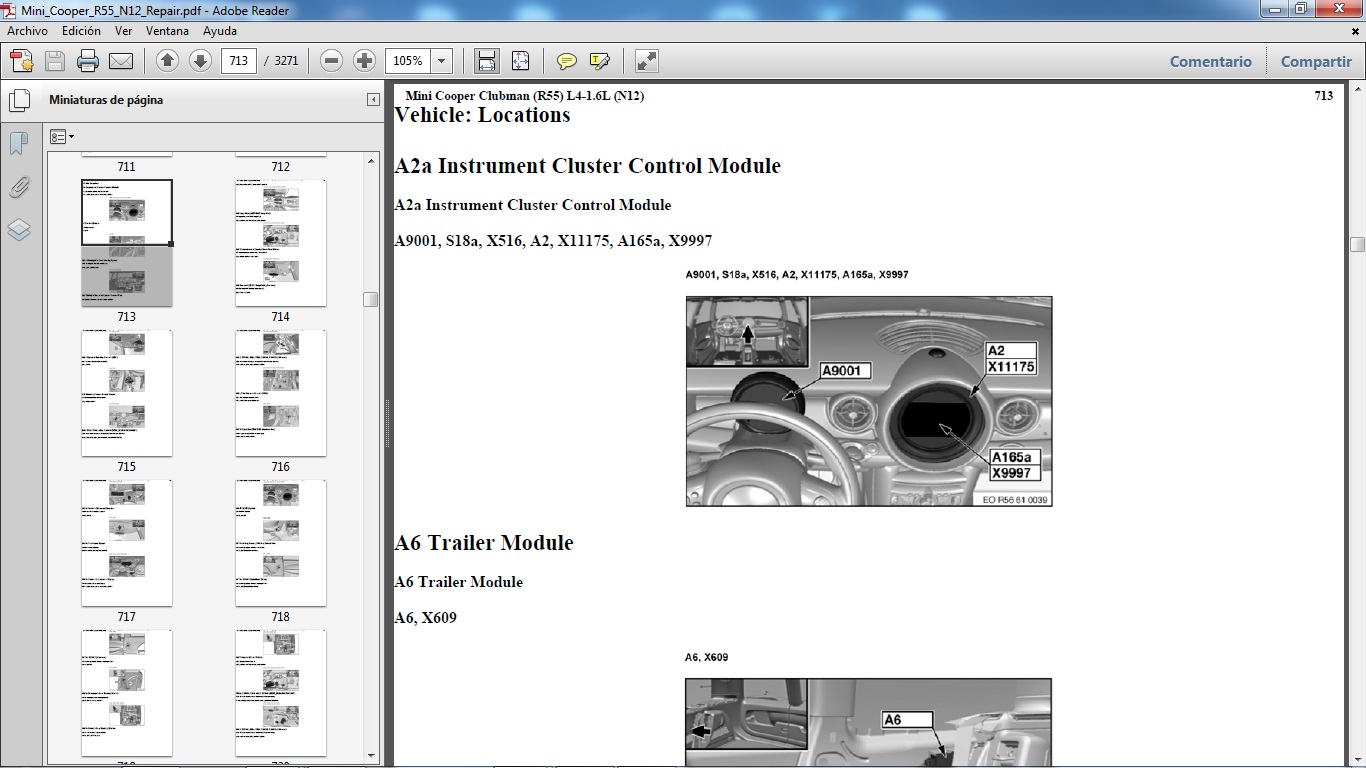The height and width of the screenshot is (768, 1366).
Task: Click the thumbnail label "712"
Action: pos(280,167)
